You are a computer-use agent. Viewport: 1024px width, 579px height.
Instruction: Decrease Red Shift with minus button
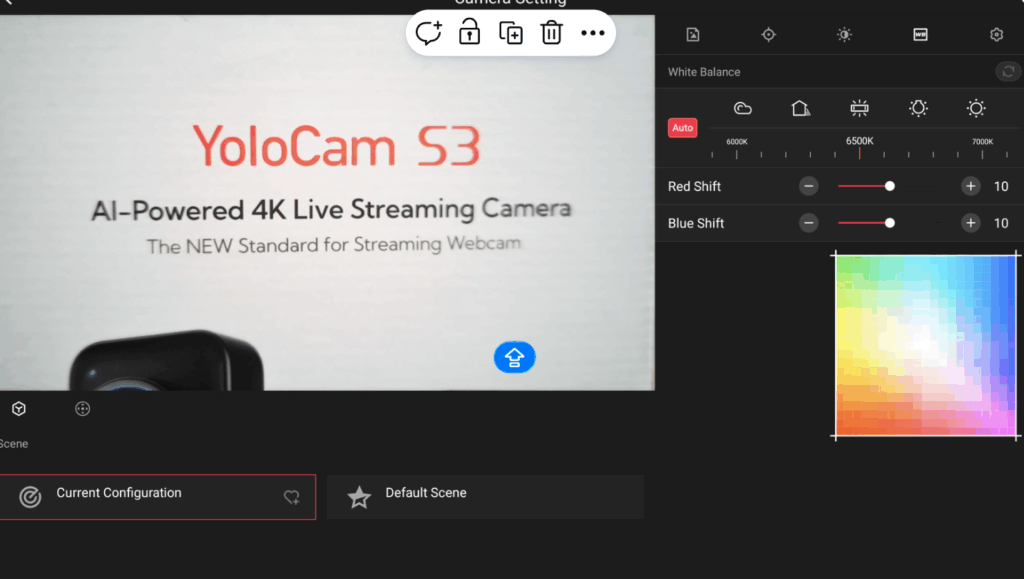coord(808,186)
